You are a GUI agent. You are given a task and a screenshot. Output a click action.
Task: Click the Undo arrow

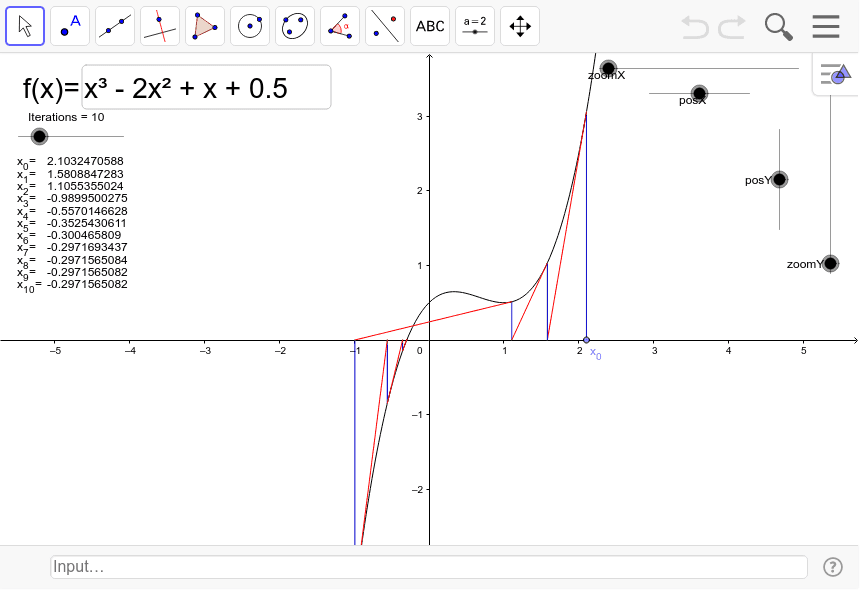(x=694, y=26)
